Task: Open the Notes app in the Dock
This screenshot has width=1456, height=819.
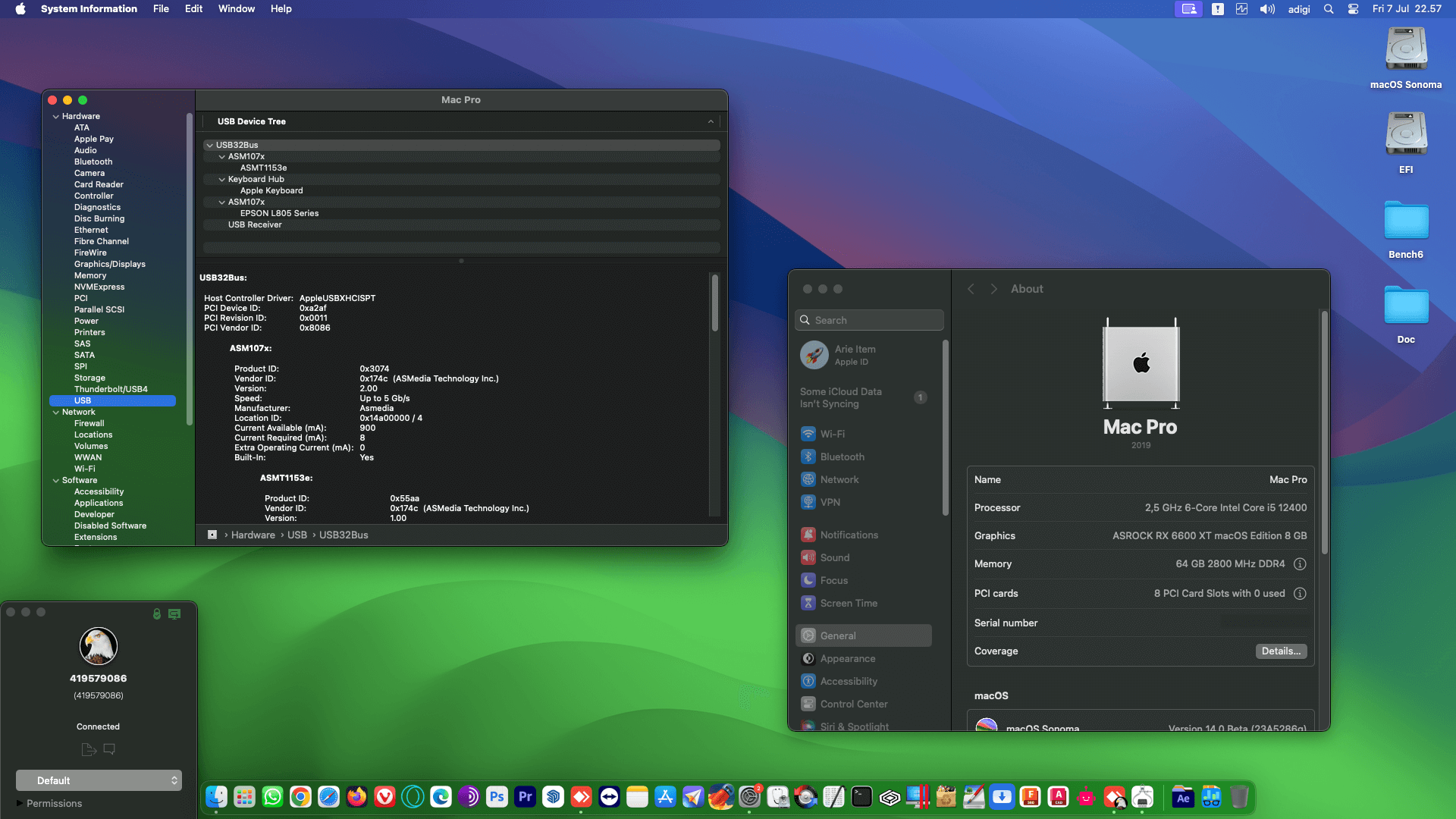Action: [637, 797]
